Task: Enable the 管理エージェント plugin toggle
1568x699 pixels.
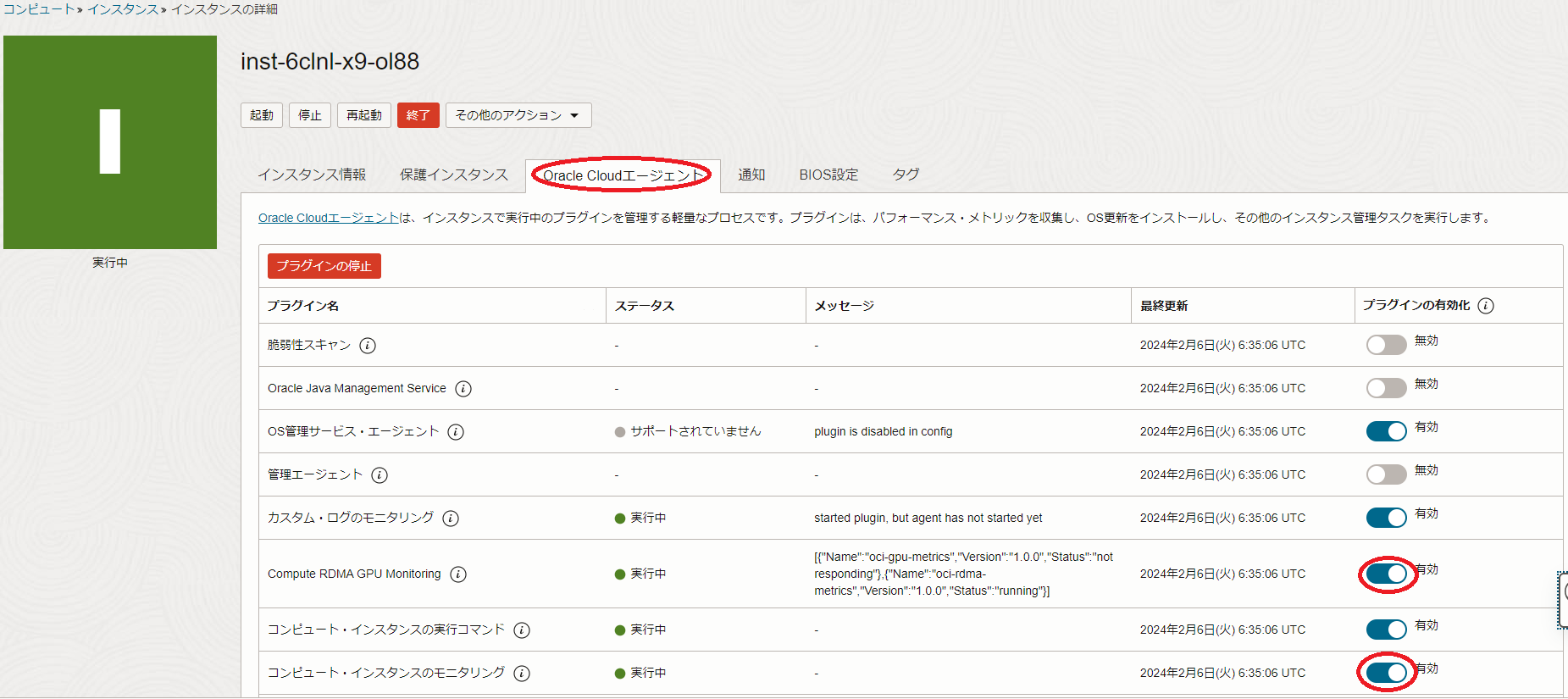Action: (1386, 474)
